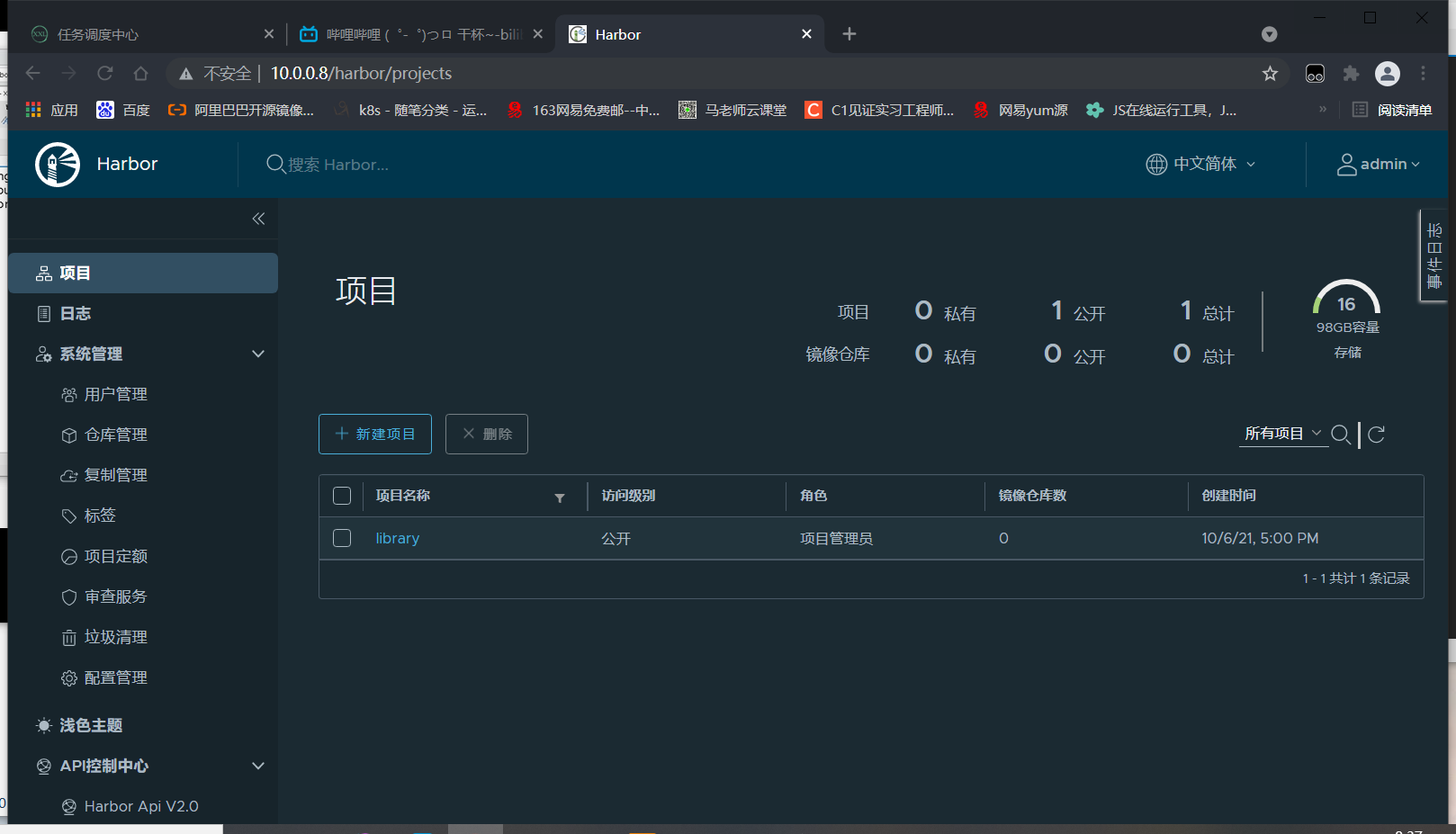
Task: Close the Harbor browser tab
Action: point(806,34)
